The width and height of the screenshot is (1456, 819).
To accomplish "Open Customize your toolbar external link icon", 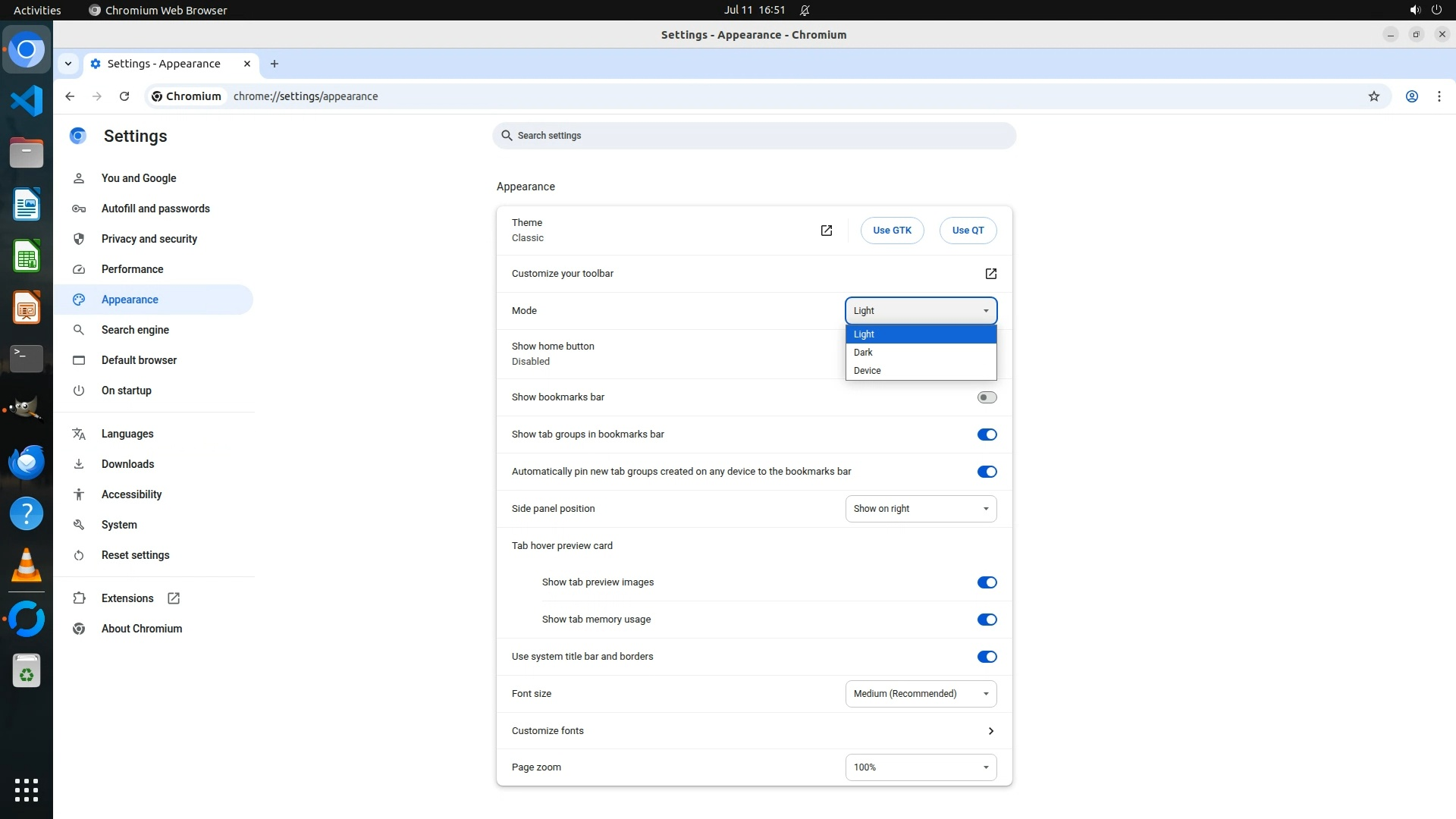I will (990, 274).
